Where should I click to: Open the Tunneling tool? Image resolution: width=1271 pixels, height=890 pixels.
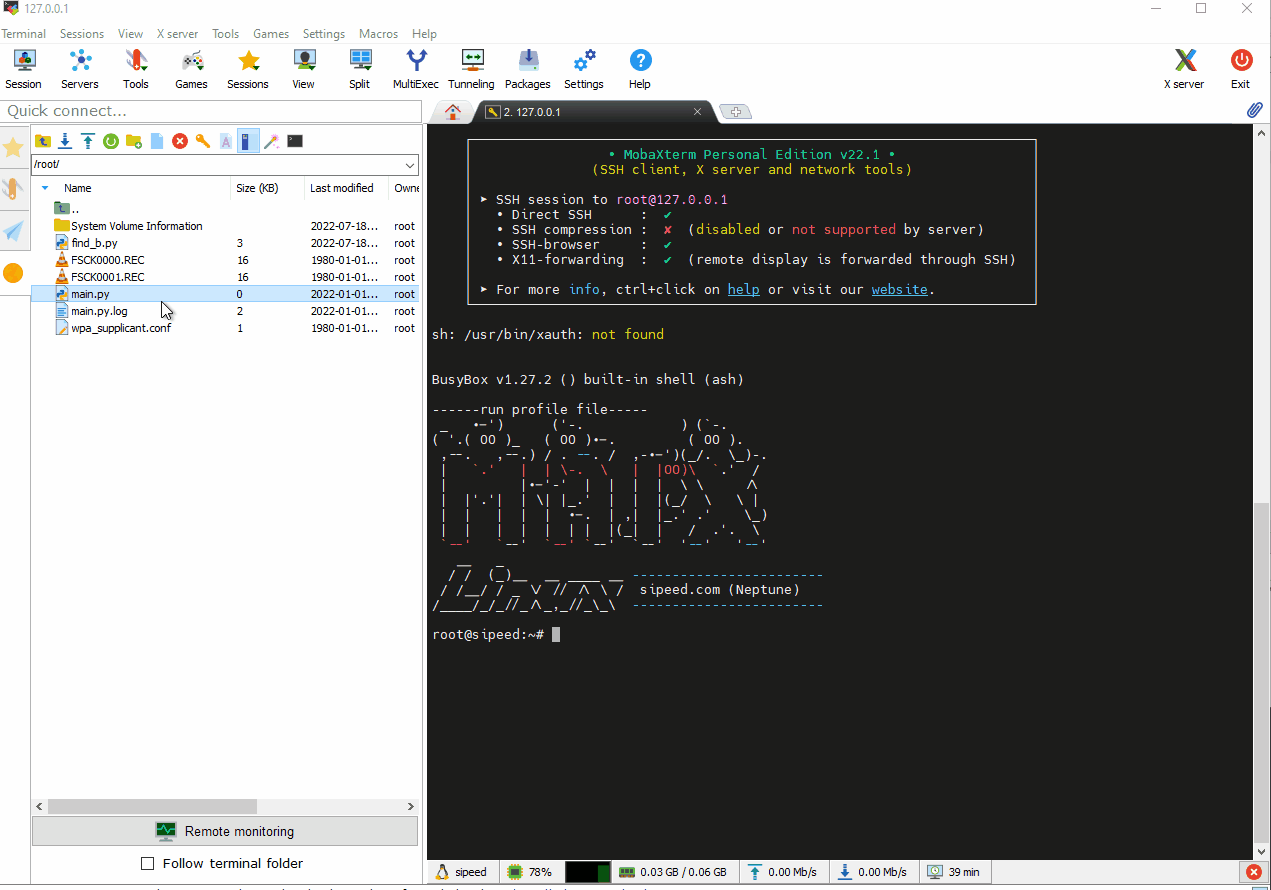[x=471, y=69]
